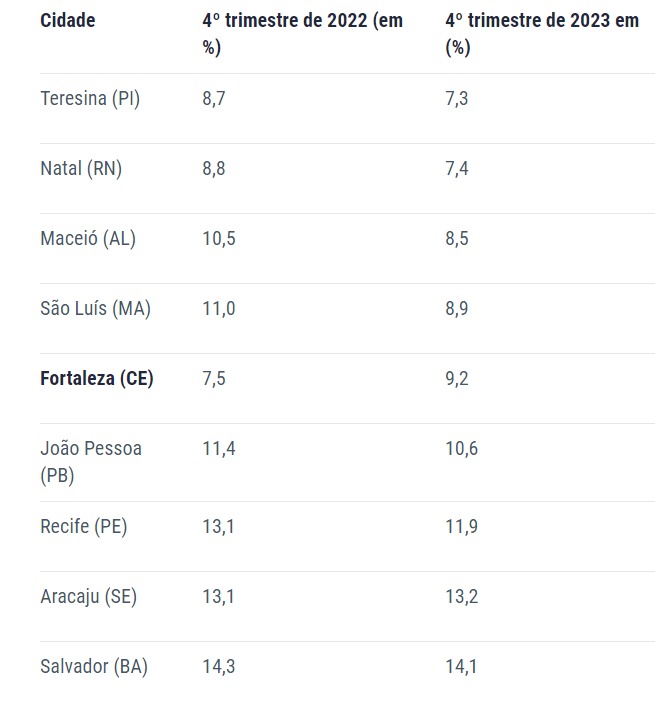Select the 4º trimestre de 2023 header
This screenshot has height=724, width=655.
(x=542, y=34)
